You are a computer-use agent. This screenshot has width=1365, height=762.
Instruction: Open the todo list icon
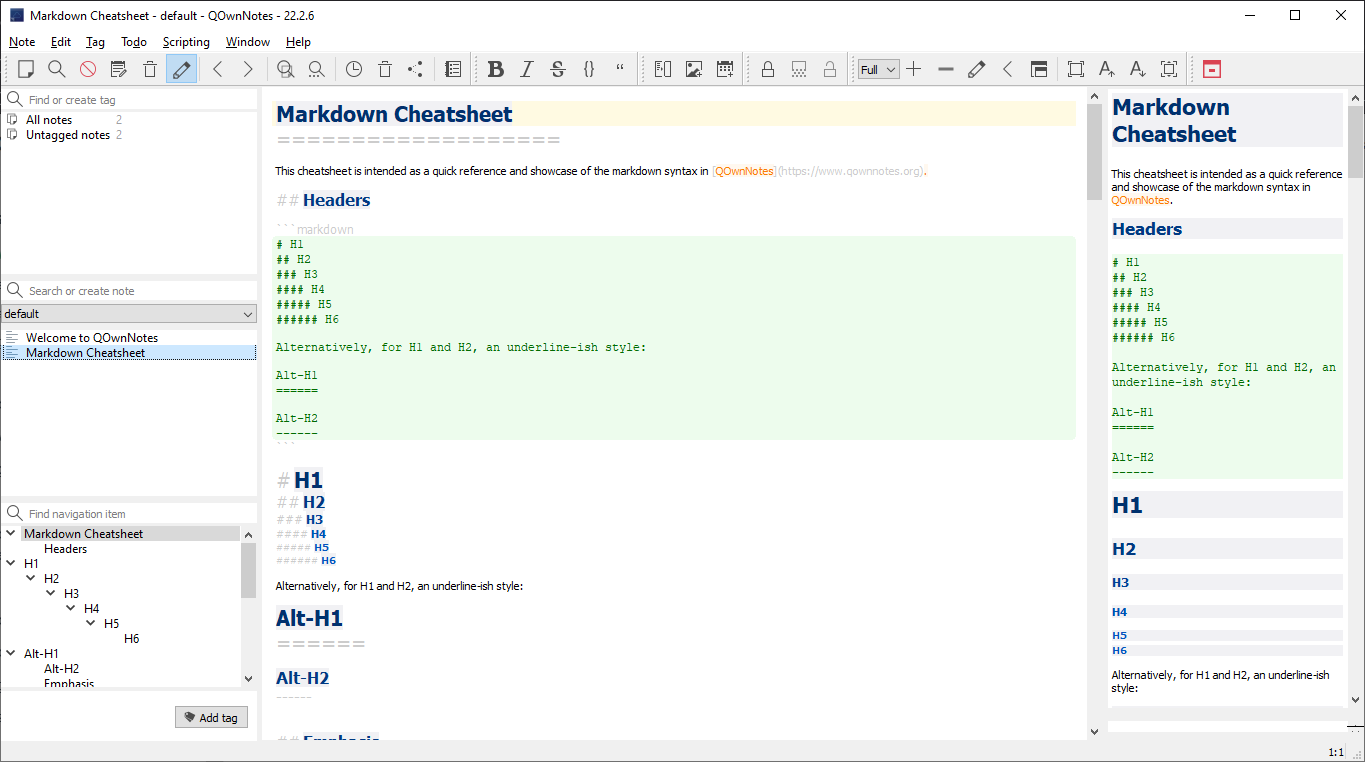(x=453, y=69)
